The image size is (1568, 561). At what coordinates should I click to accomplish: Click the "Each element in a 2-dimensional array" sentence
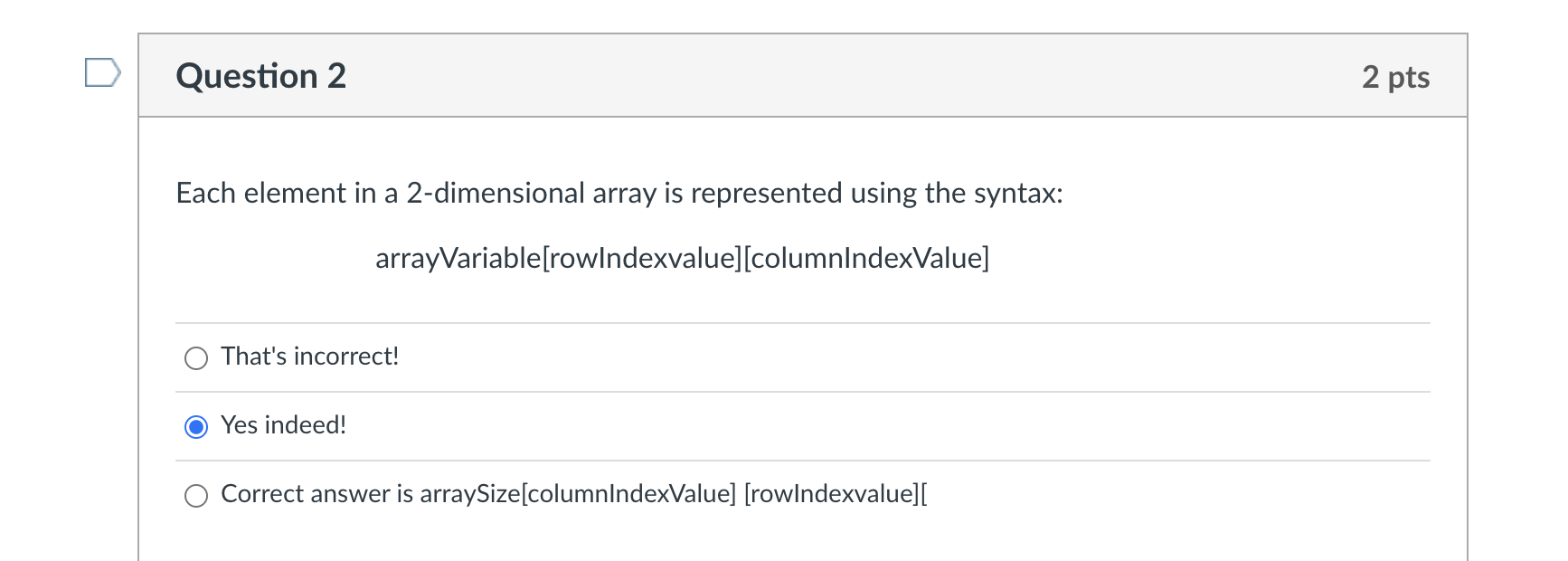point(619,193)
